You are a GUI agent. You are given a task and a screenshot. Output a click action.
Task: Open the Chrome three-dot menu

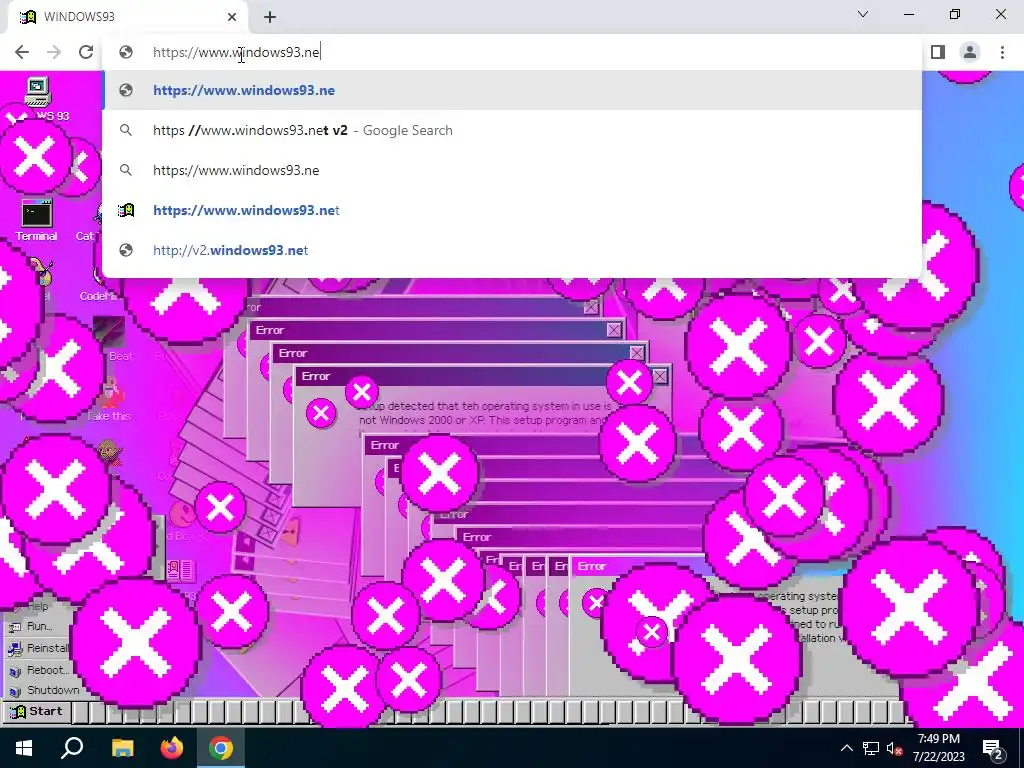1002,52
